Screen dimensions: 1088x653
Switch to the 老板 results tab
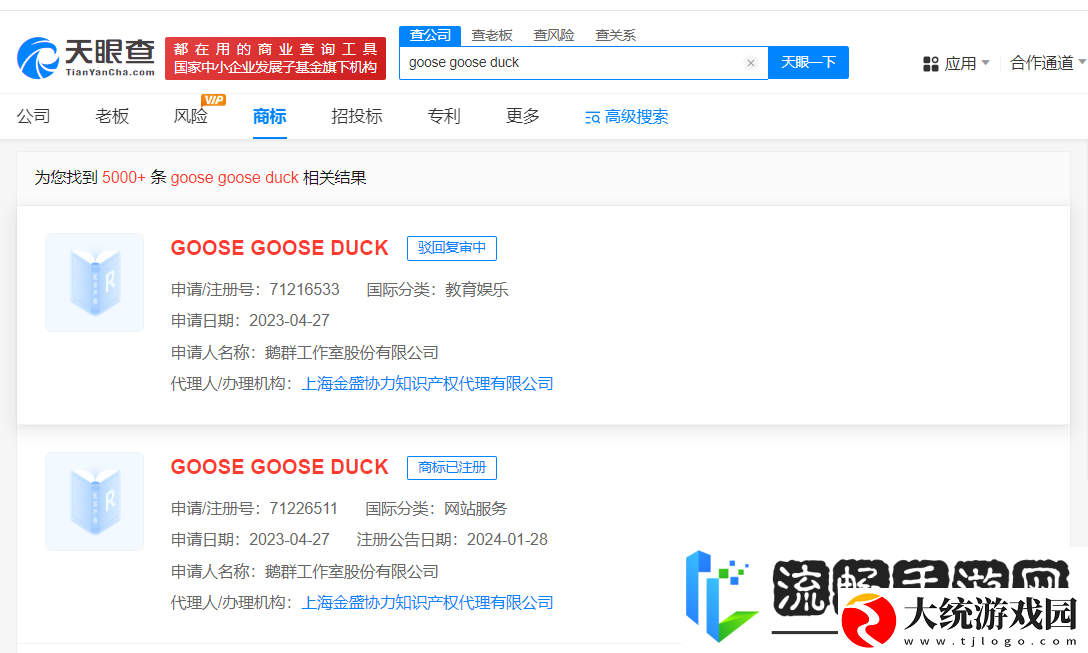coord(112,116)
